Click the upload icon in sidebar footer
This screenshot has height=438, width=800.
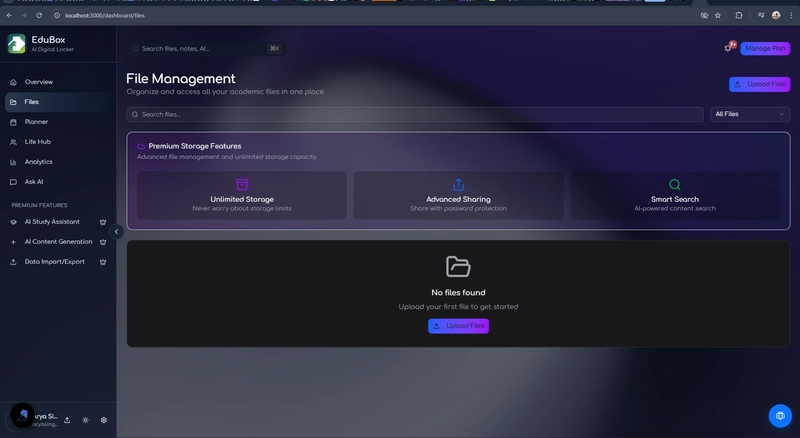[67, 420]
